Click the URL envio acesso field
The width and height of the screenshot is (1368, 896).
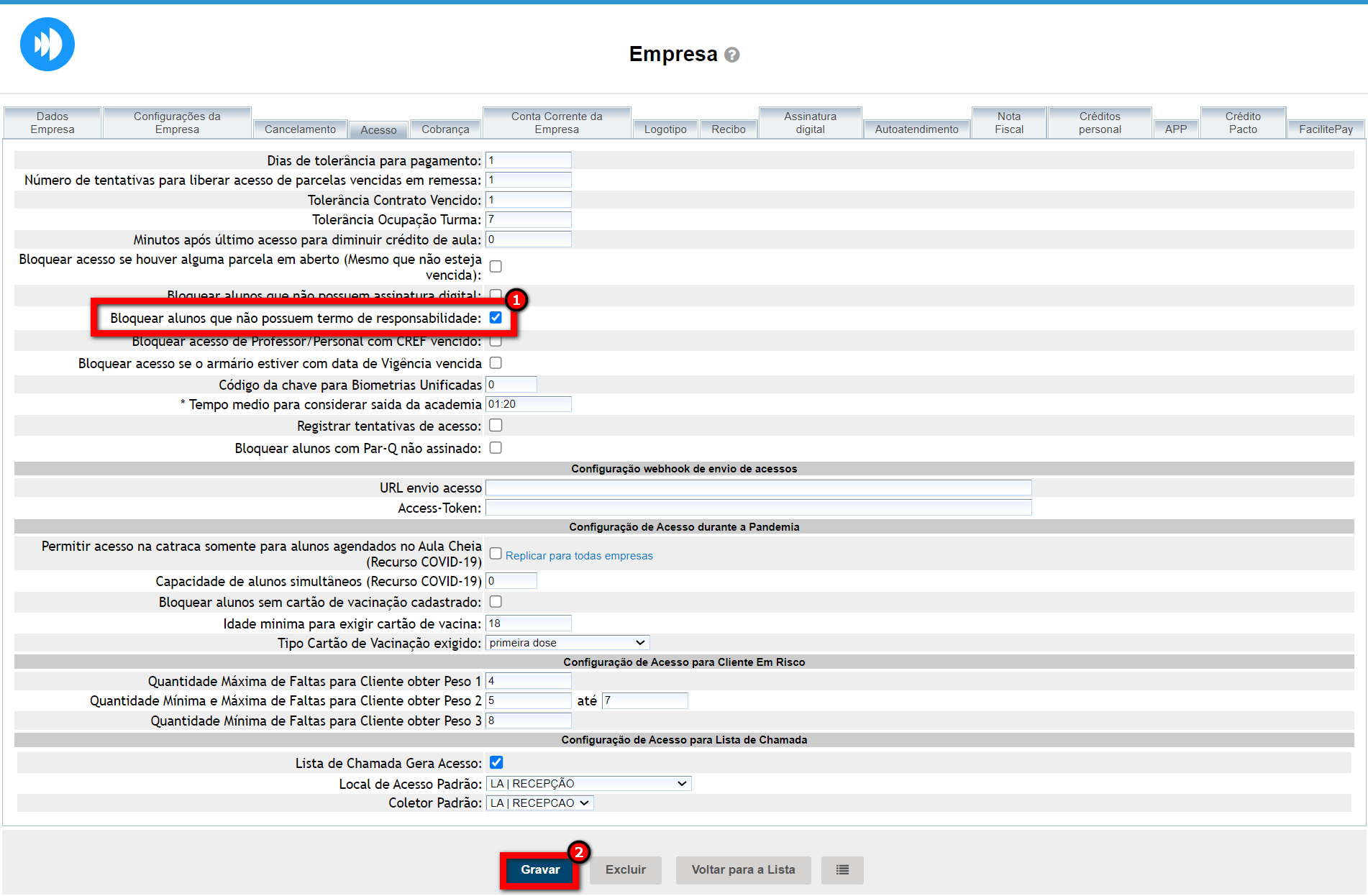point(758,488)
